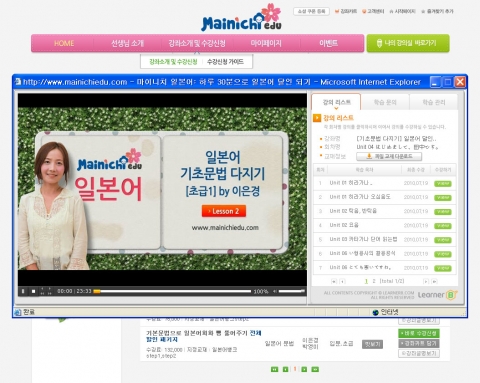This screenshot has width=480, height=383.
Task: Click VIEW for lecture row 1
Action: click(443, 184)
